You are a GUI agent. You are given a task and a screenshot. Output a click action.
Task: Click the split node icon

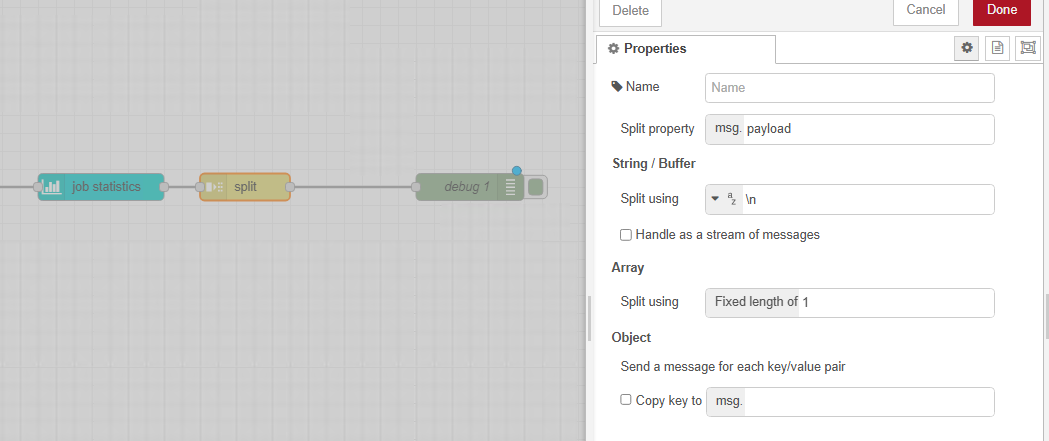(x=214, y=187)
